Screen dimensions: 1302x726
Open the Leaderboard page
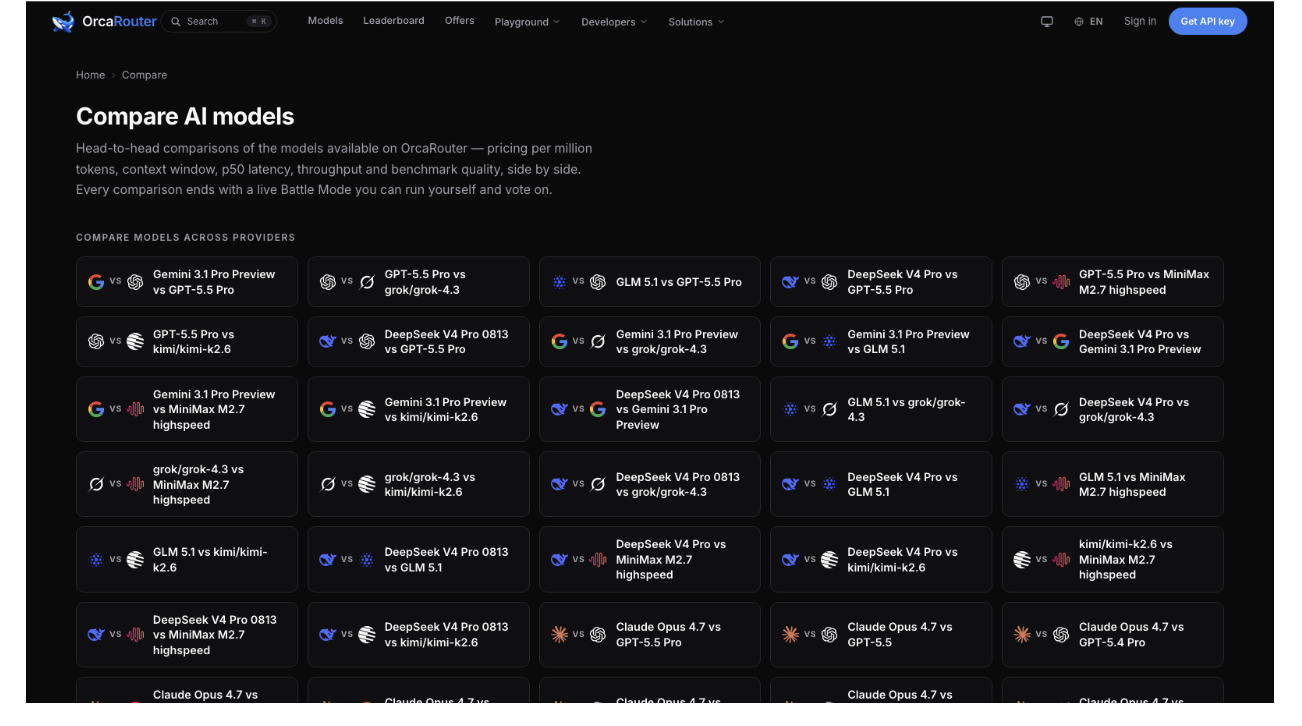point(394,21)
